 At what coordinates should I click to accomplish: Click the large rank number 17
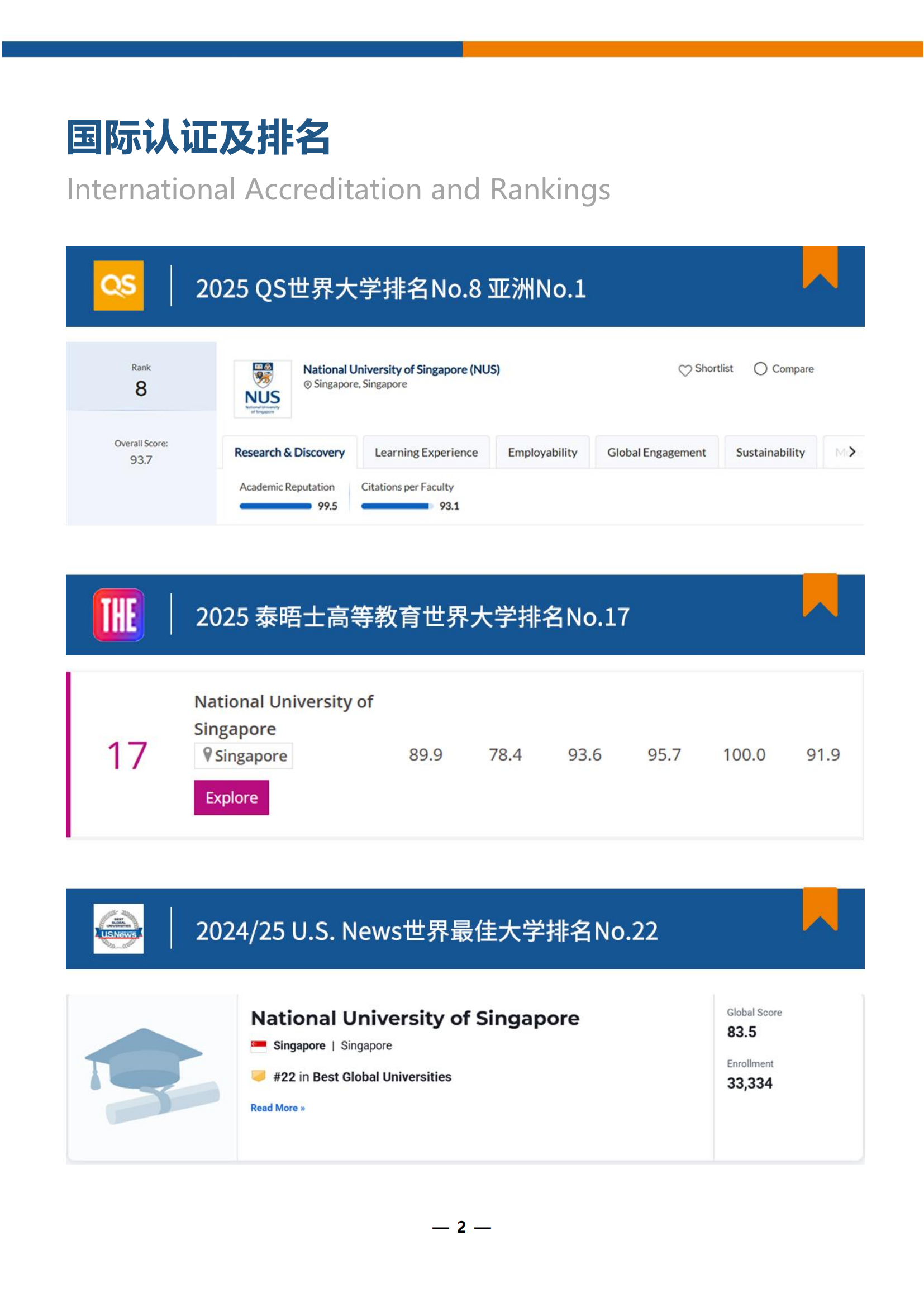click(x=127, y=756)
